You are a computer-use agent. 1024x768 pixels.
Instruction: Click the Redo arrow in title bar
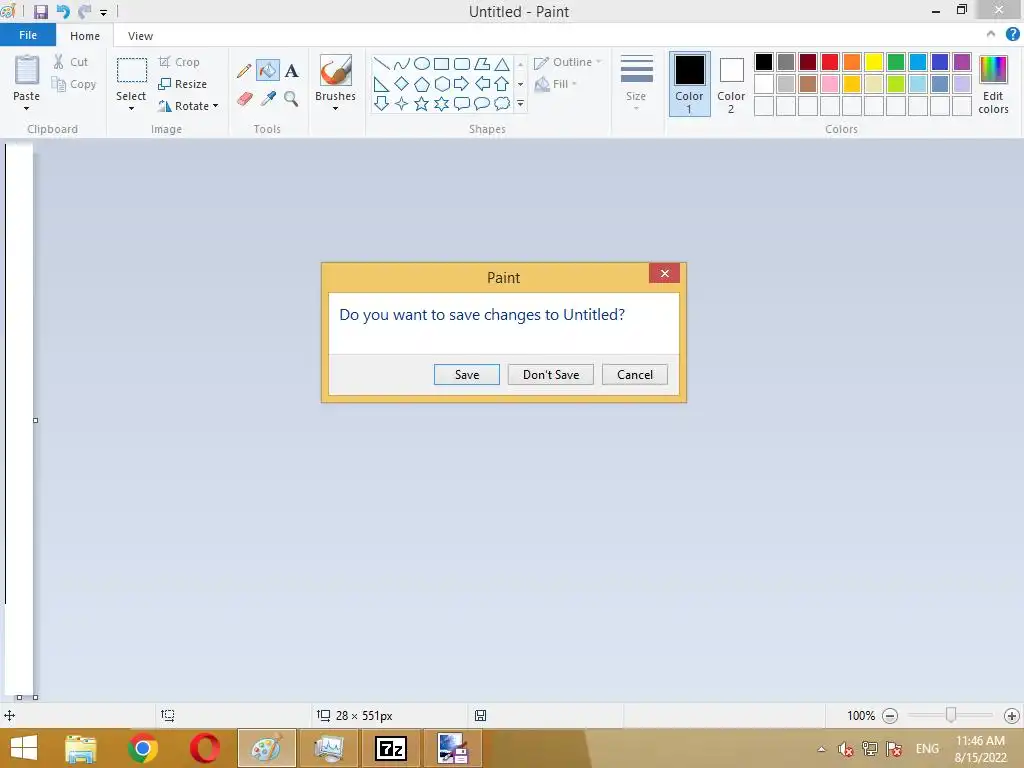click(x=85, y=12)
